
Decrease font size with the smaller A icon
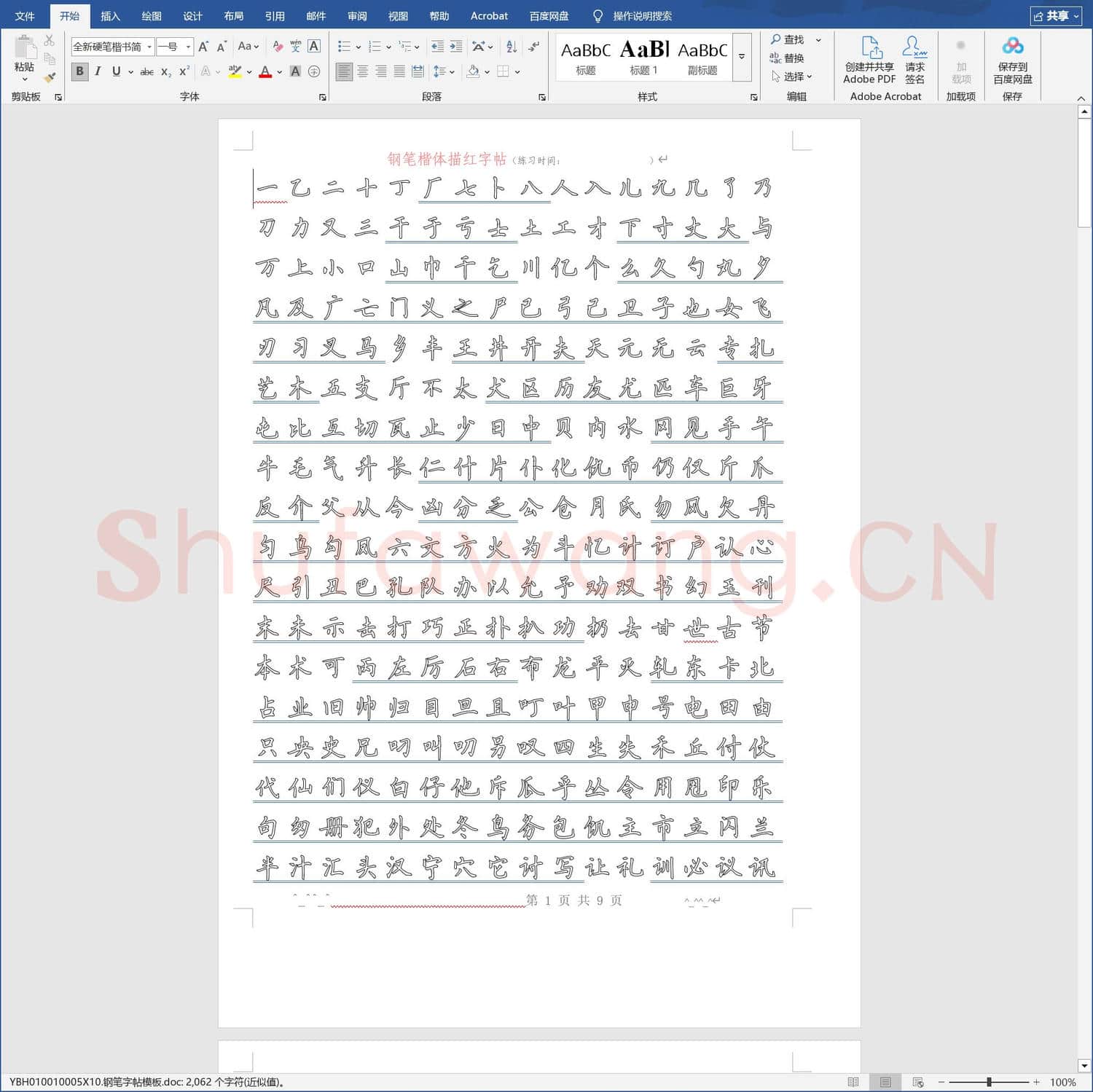click(x=222, y=47)
